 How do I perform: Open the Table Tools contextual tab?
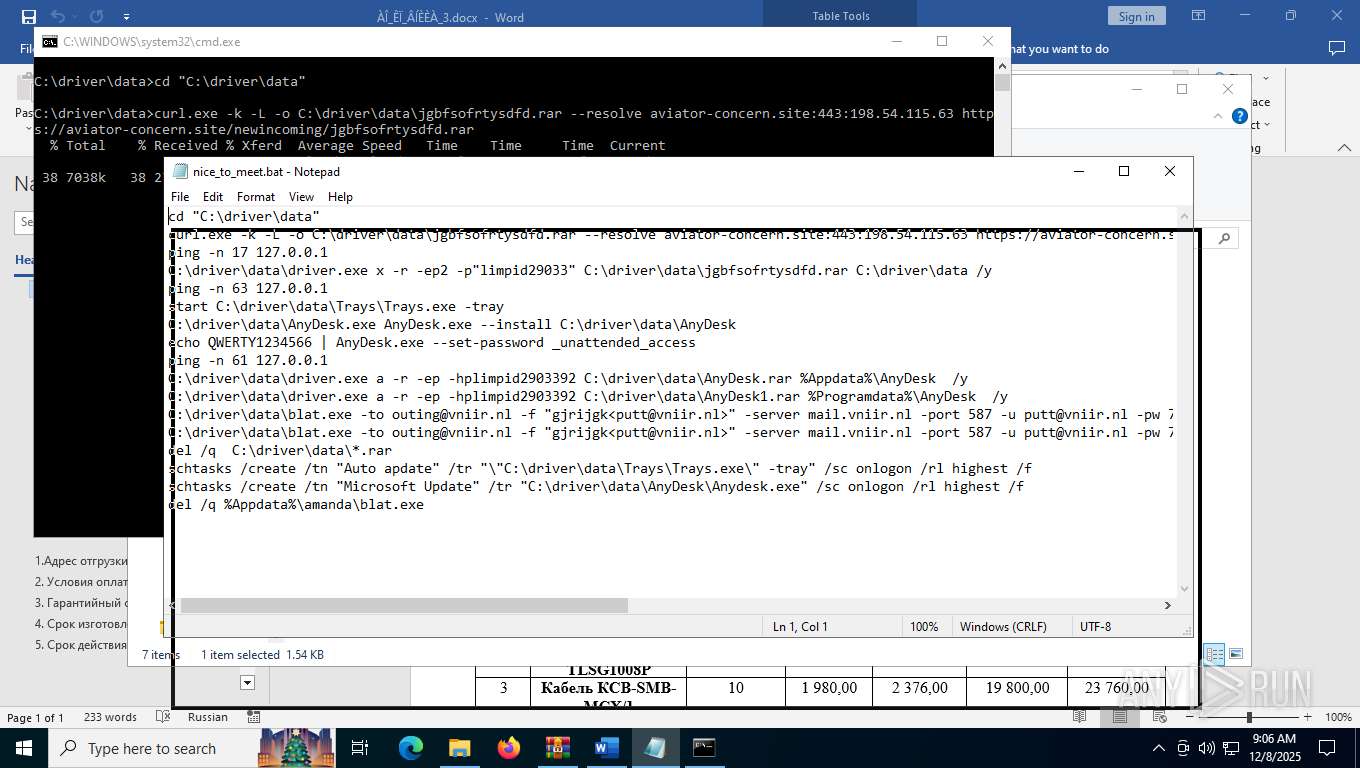[x=841, y=16]
